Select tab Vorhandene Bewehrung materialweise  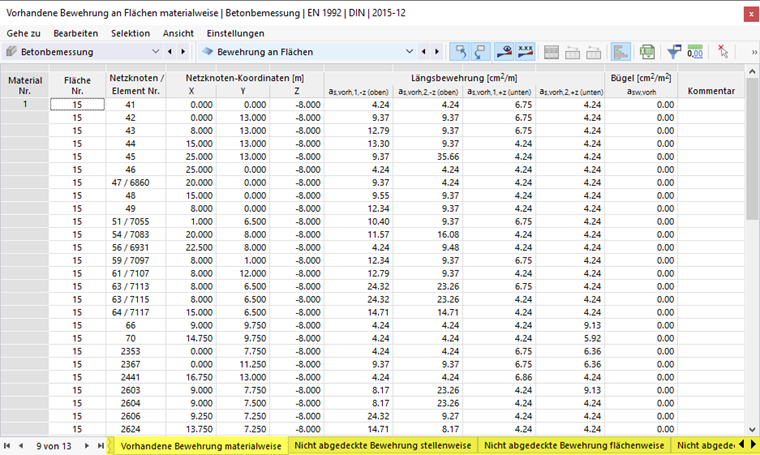pos(201,446)
